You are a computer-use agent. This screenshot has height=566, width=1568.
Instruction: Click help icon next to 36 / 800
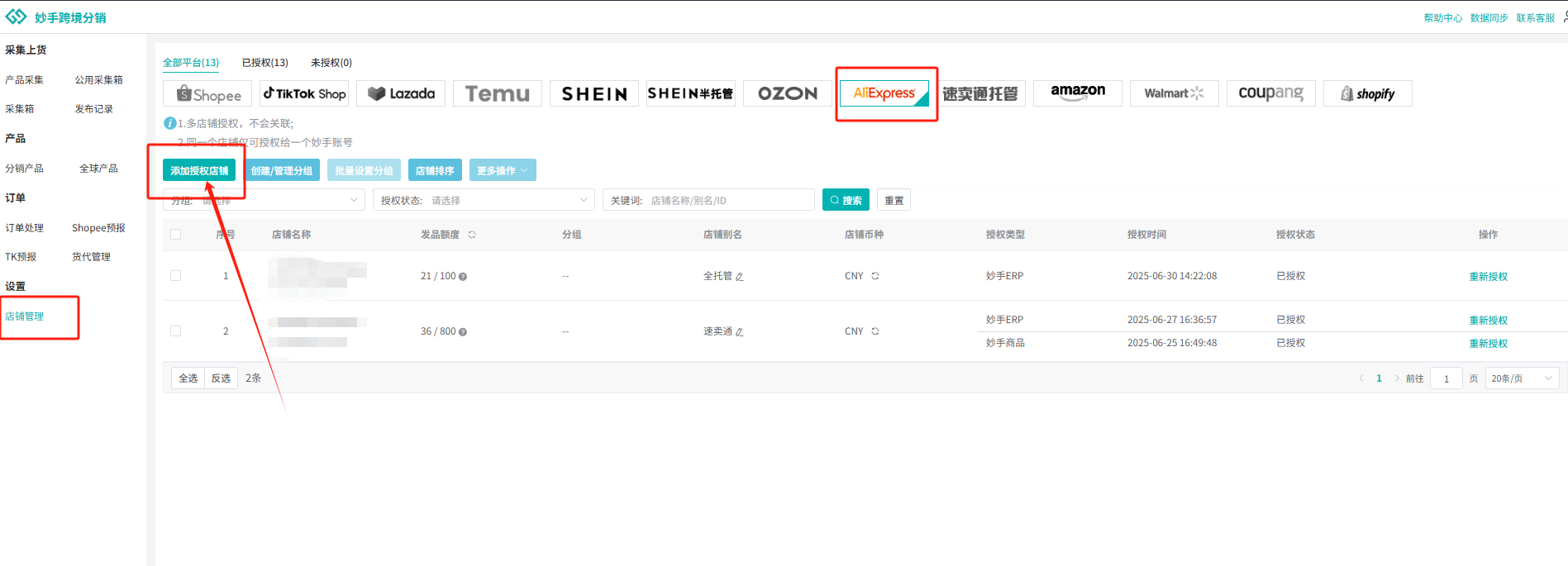pyautogui.click(x=463, y=332)
